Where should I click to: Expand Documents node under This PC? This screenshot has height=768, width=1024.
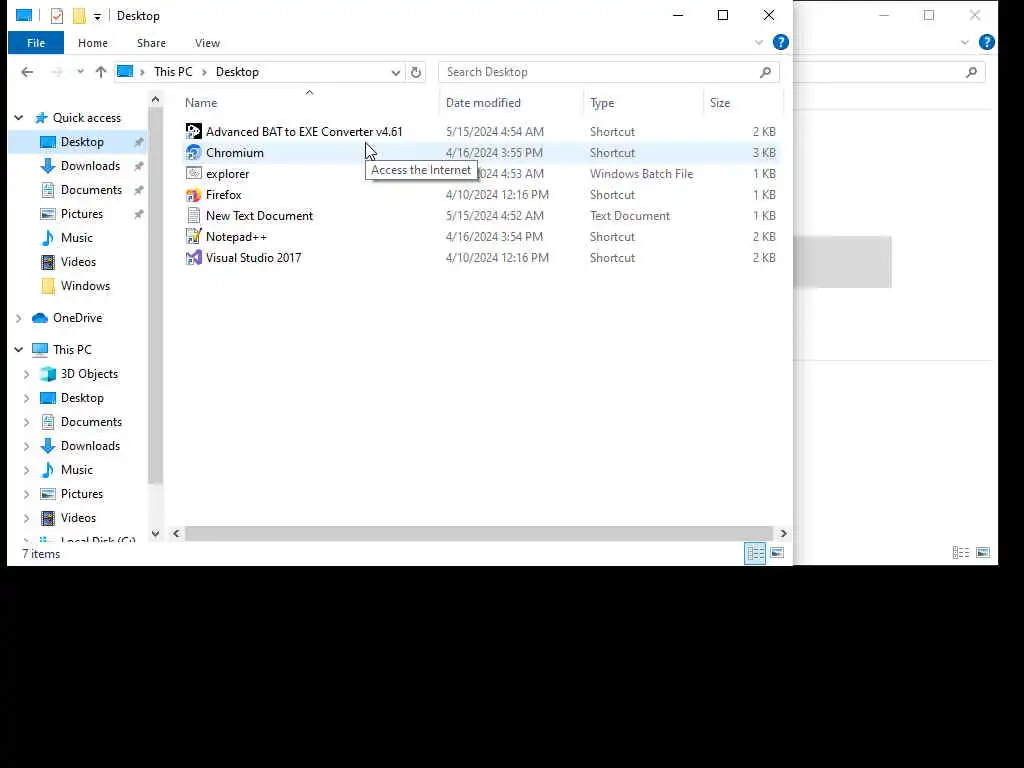27,423
